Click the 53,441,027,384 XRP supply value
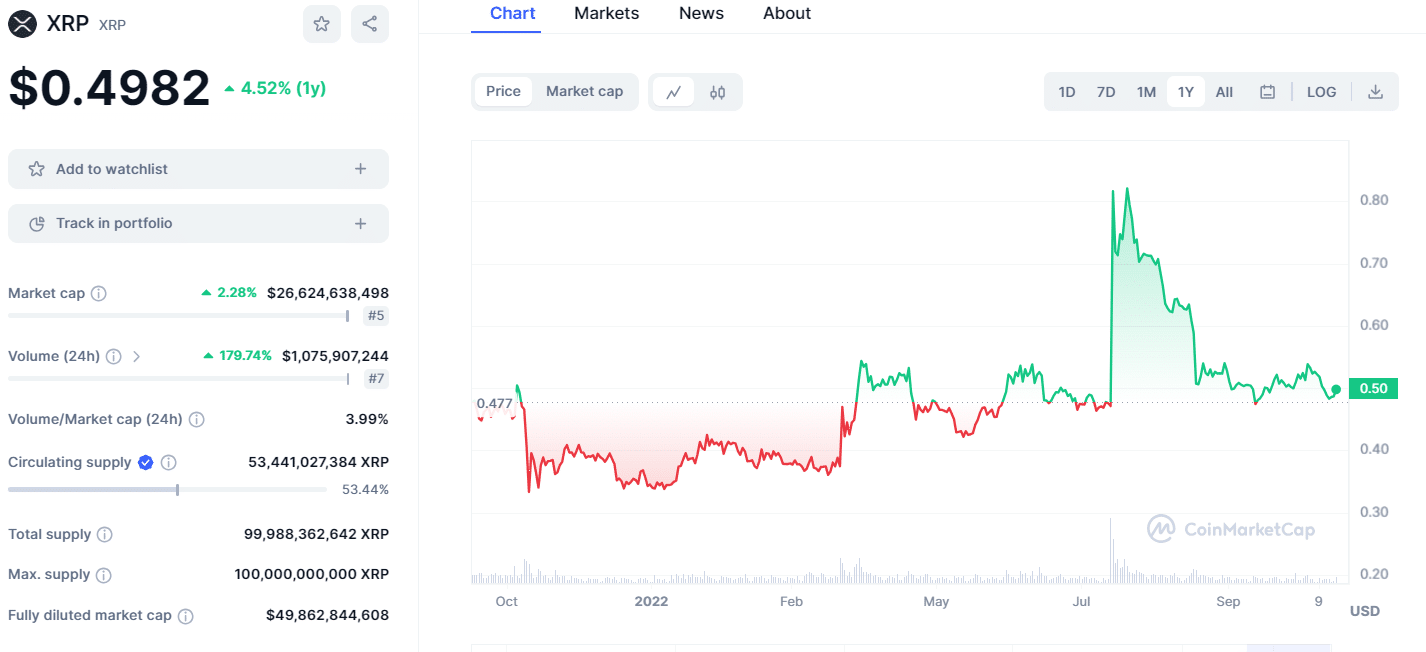 tap(318, 462)
